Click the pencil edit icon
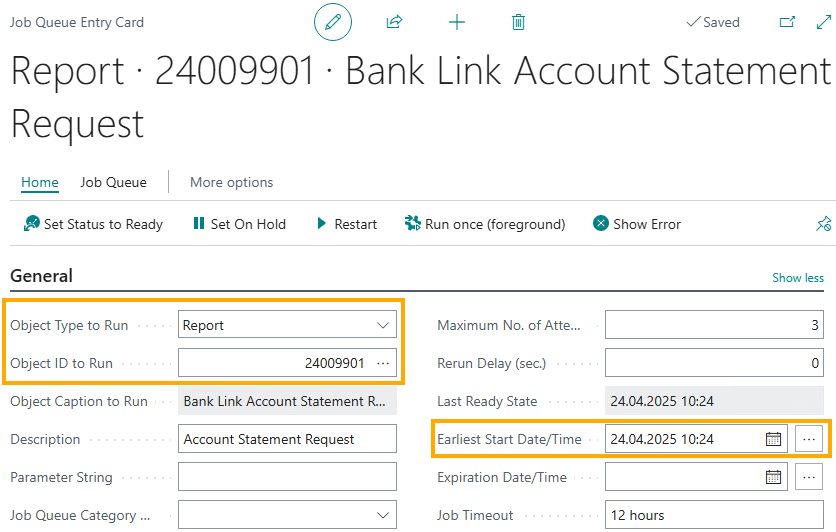836x532 pixels. click(x=333, y=22)
